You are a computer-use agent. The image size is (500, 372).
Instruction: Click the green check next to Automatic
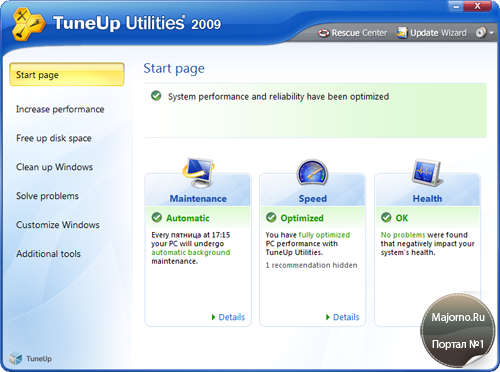point(157,218)
